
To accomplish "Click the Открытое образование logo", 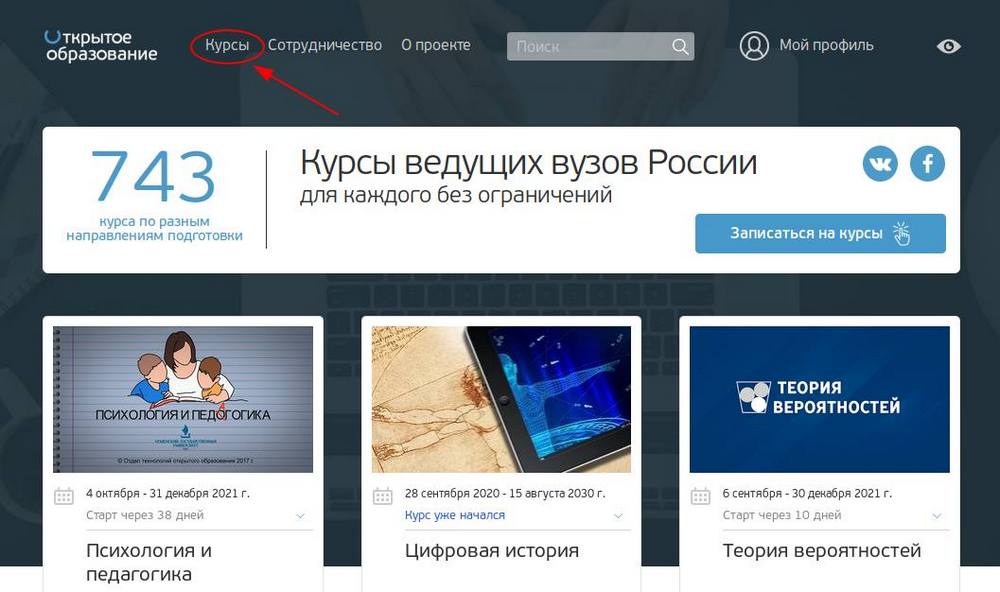I will pos(101,46).
